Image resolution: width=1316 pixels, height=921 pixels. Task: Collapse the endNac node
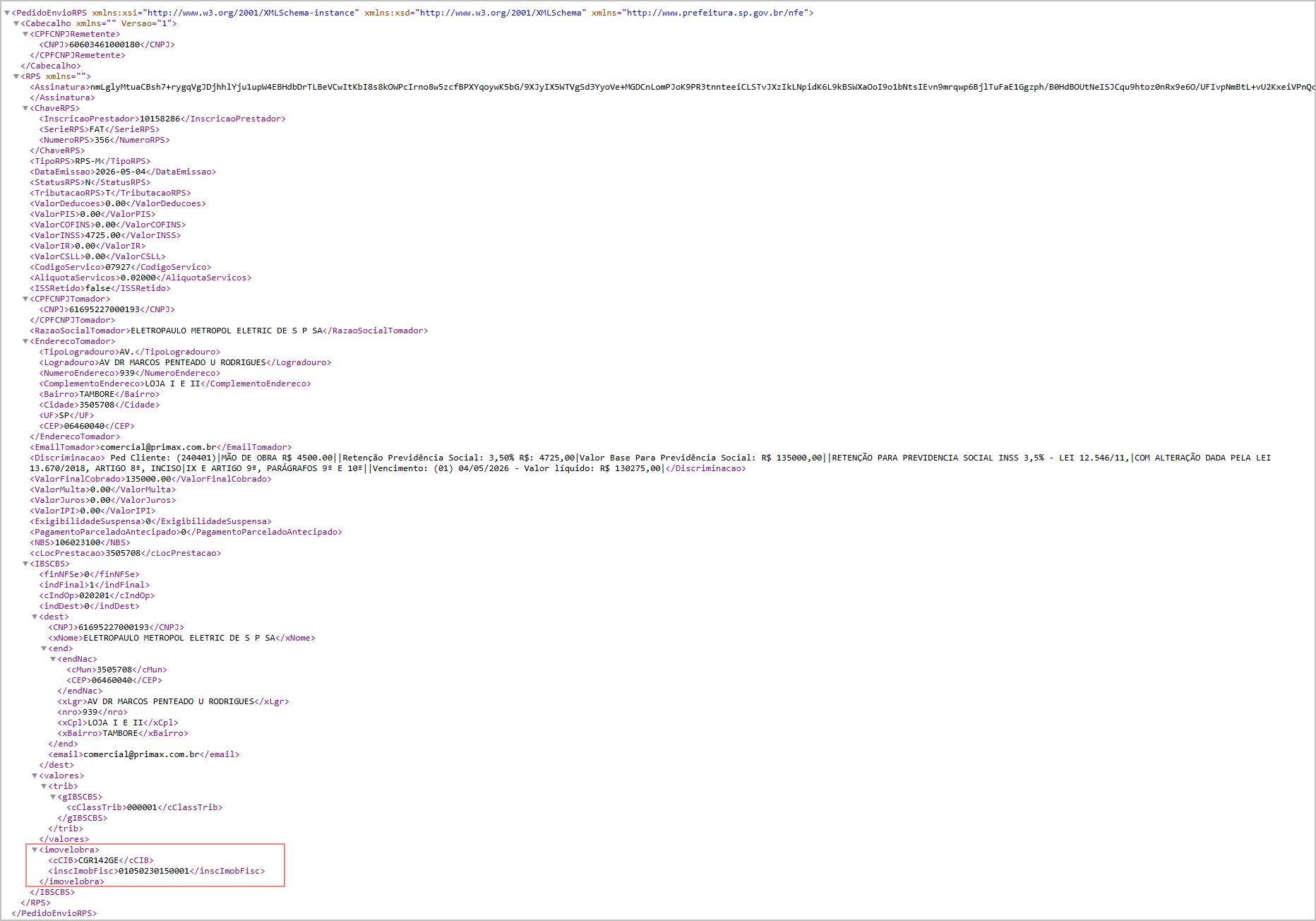coord(53,660)
